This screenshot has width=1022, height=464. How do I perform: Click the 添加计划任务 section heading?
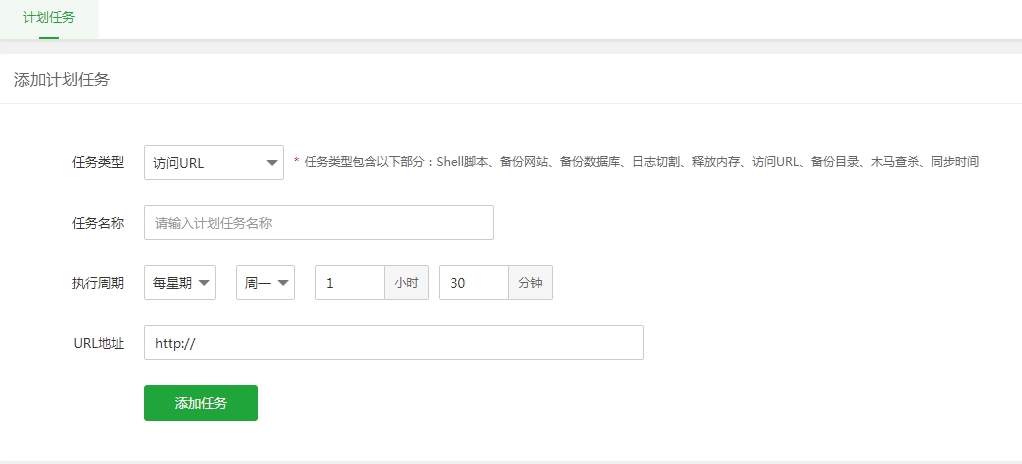(62, 80)
